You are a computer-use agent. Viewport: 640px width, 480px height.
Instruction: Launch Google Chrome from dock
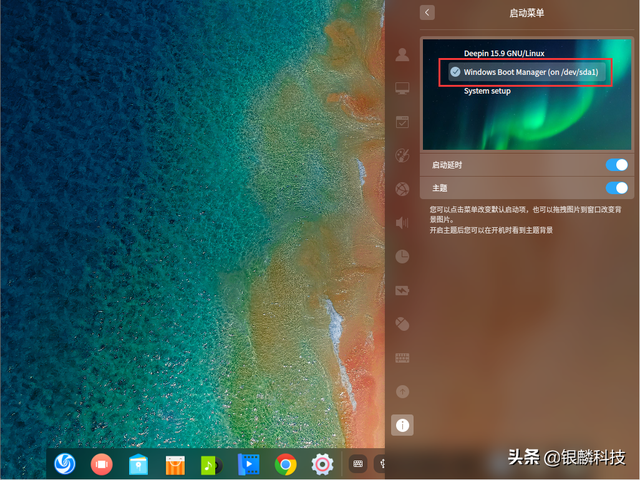click(285, 464)
